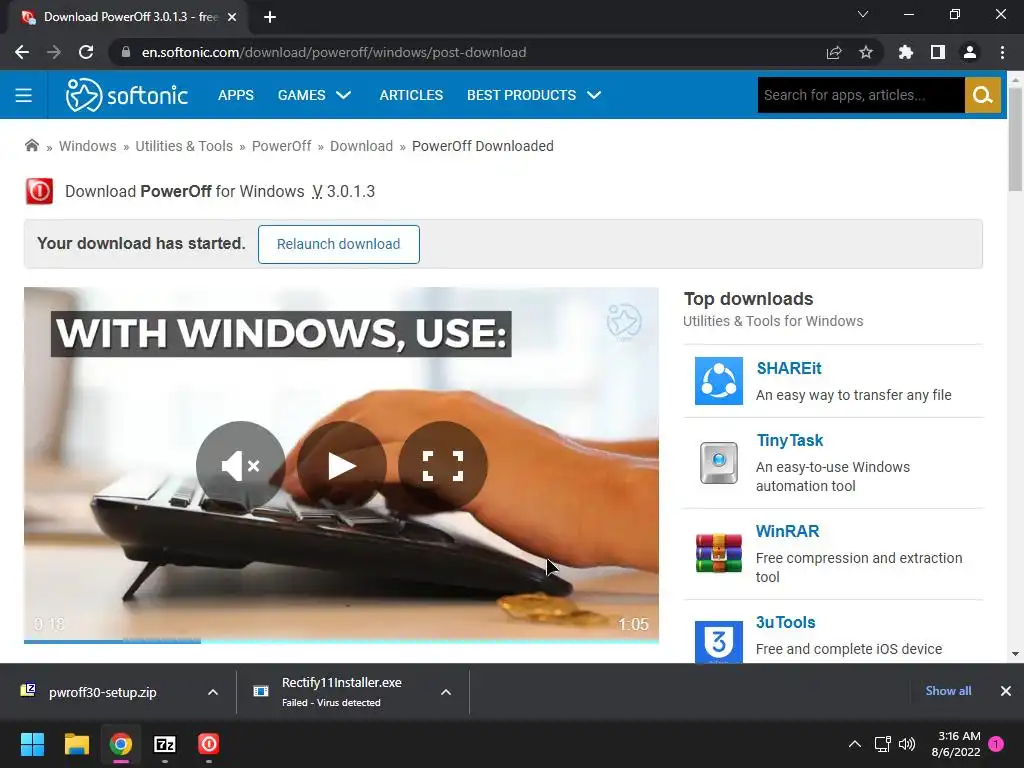Image resolution: width=1024 pixels, height=768 pixels.
Task: Open a new browser tab
Action: coord(270,17)
